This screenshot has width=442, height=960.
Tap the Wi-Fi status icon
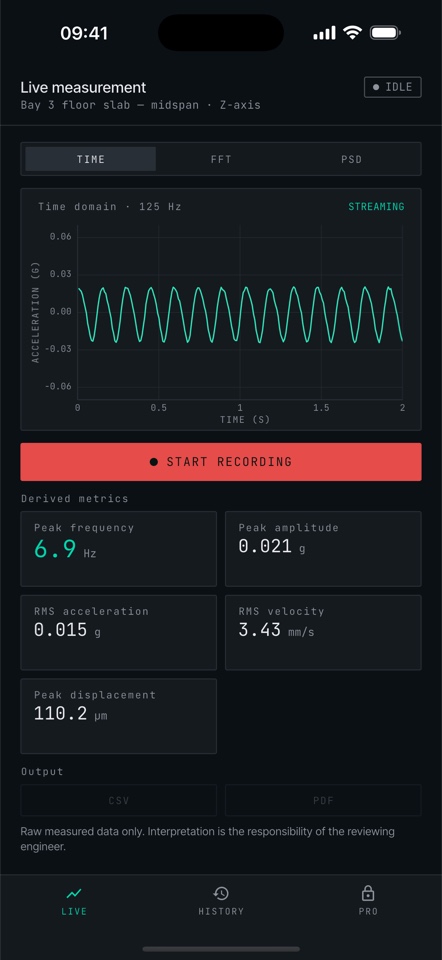353,32
